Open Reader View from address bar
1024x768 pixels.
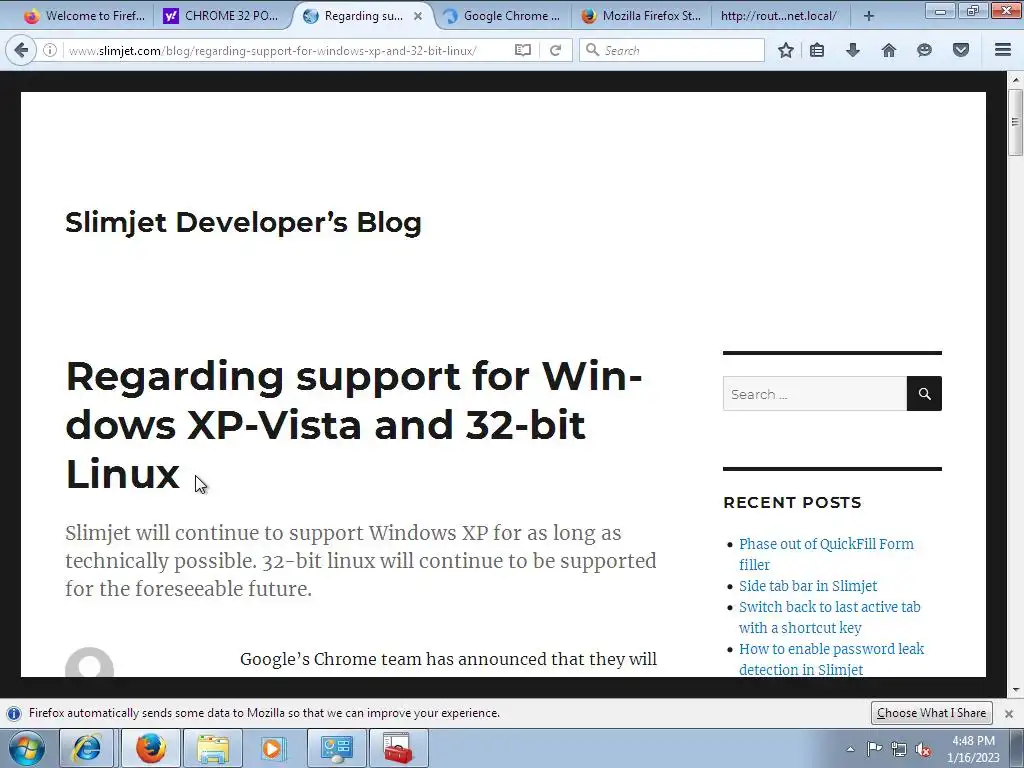(x=522, y=50)
